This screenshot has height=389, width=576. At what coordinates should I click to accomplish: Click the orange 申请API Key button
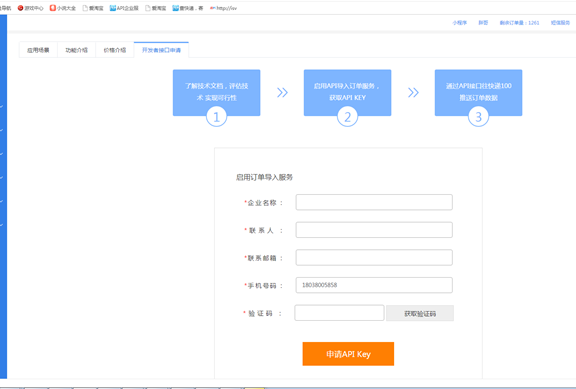point(348,354)
